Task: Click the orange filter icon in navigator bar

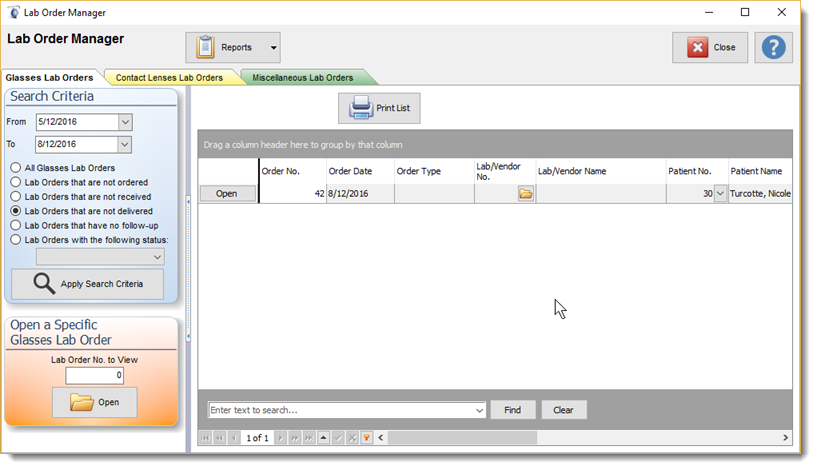Action: click(x=367, y=438)
